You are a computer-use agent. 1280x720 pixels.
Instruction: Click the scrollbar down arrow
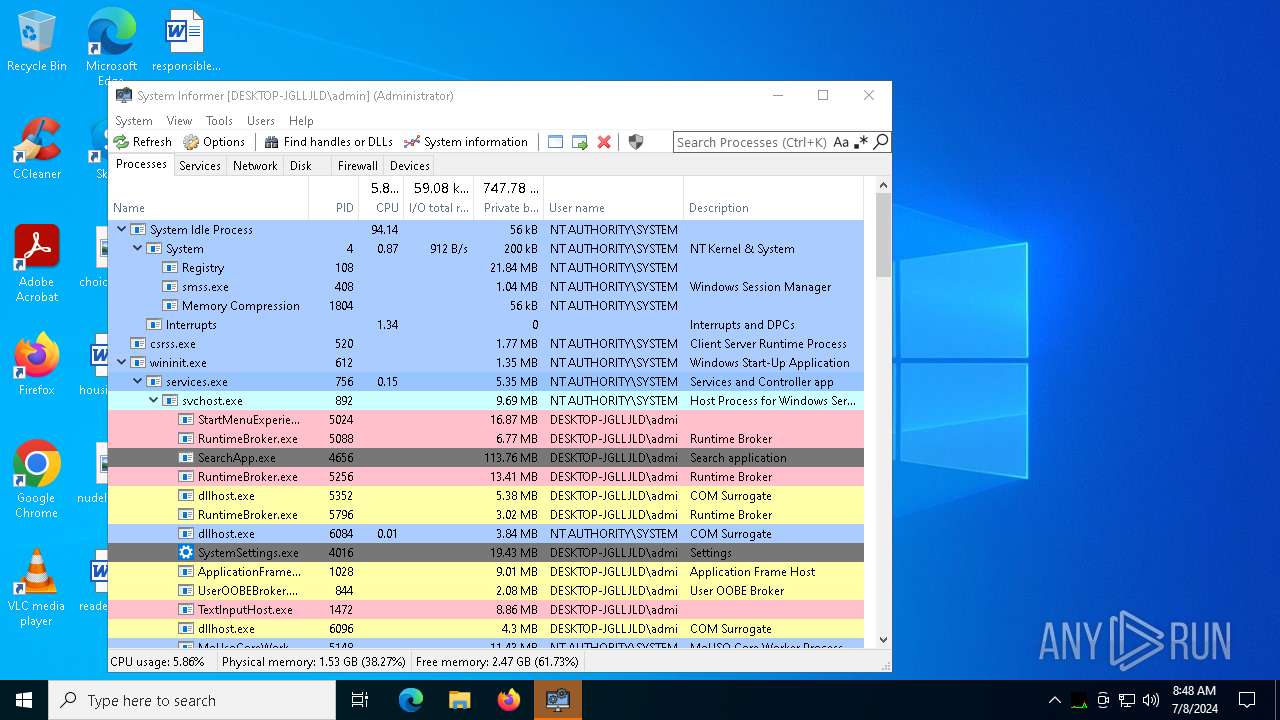click(x=883, y=640)
